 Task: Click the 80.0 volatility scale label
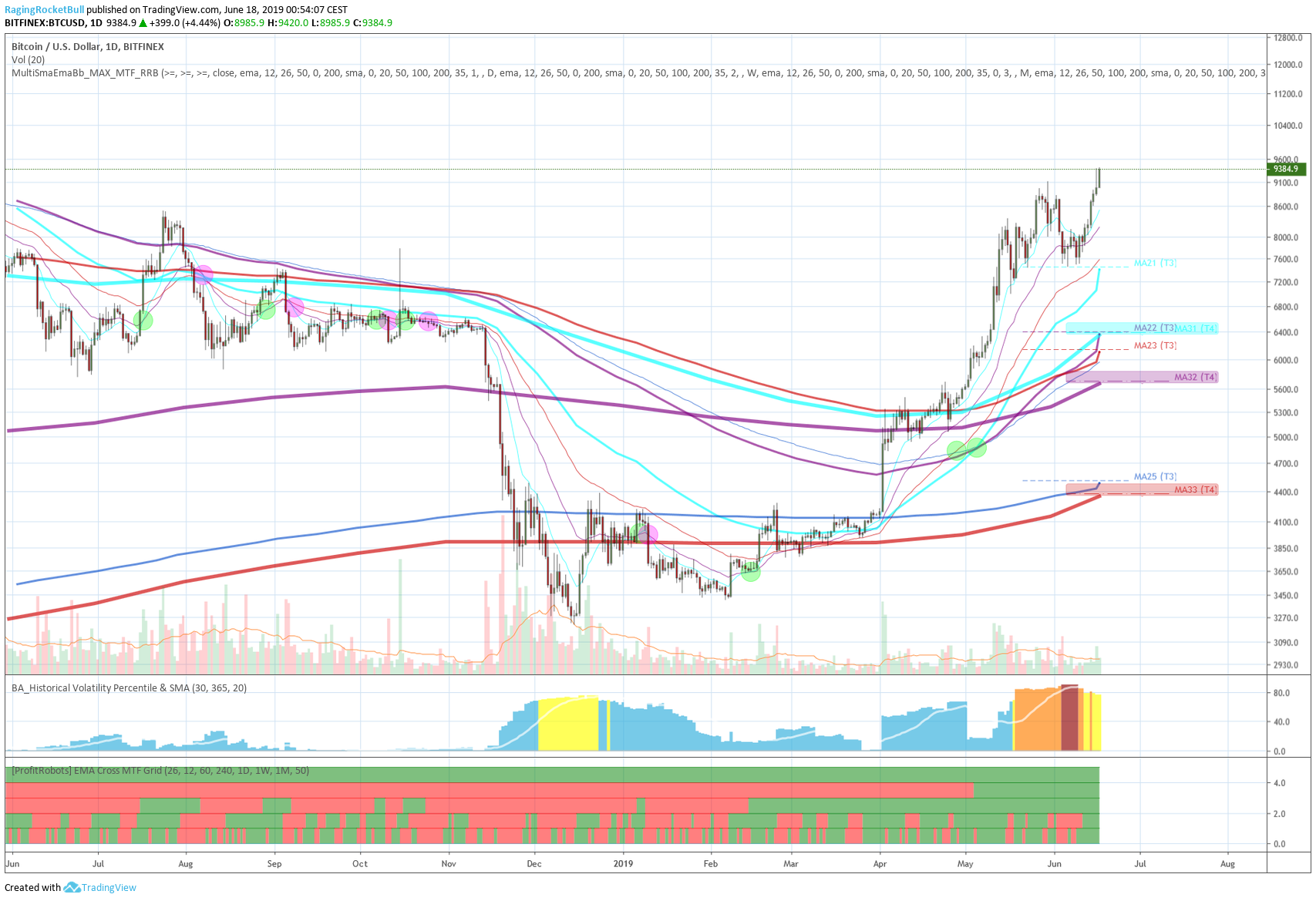[1281, 693]
